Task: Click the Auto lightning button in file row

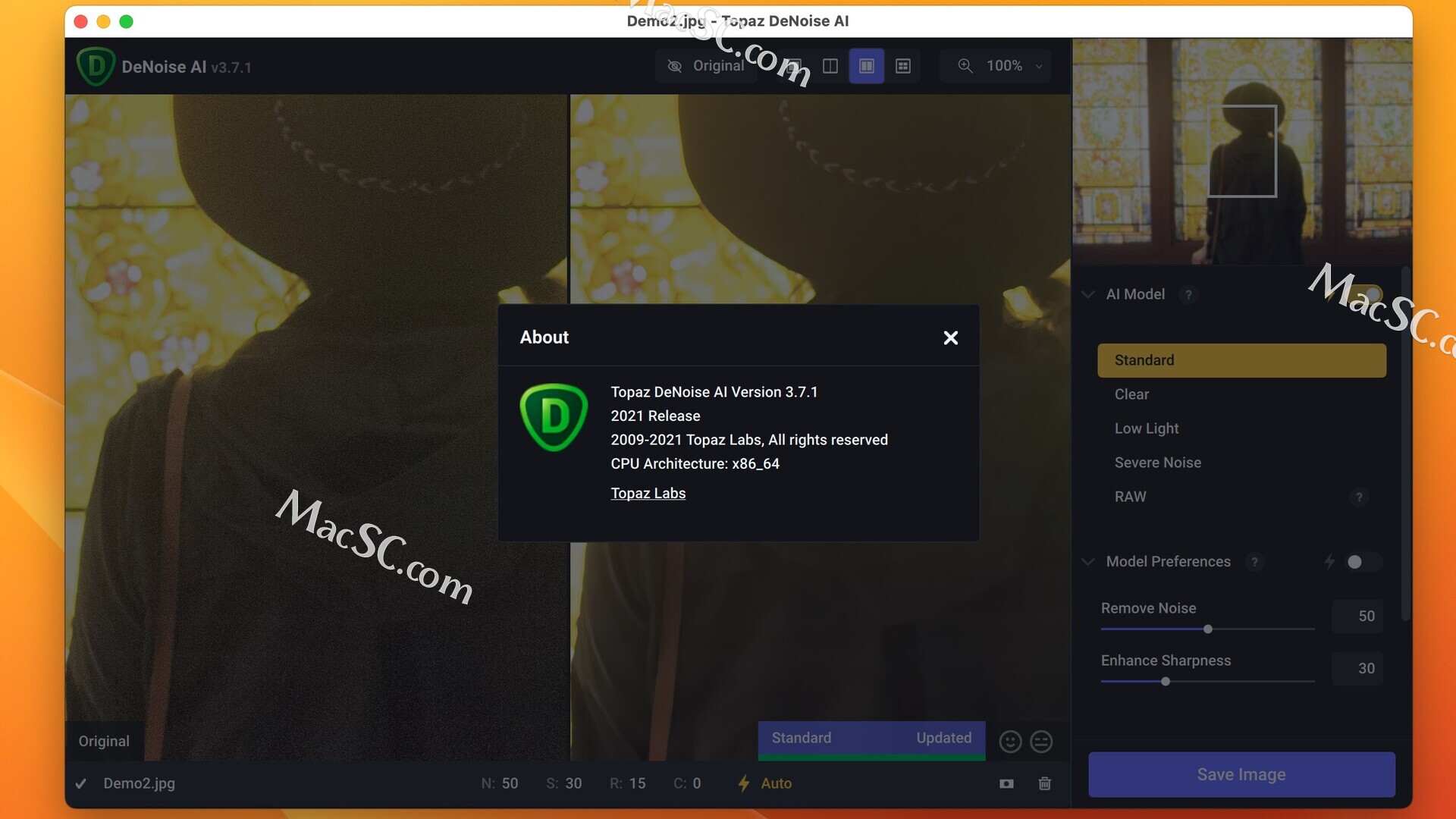Action: point(764,783)
